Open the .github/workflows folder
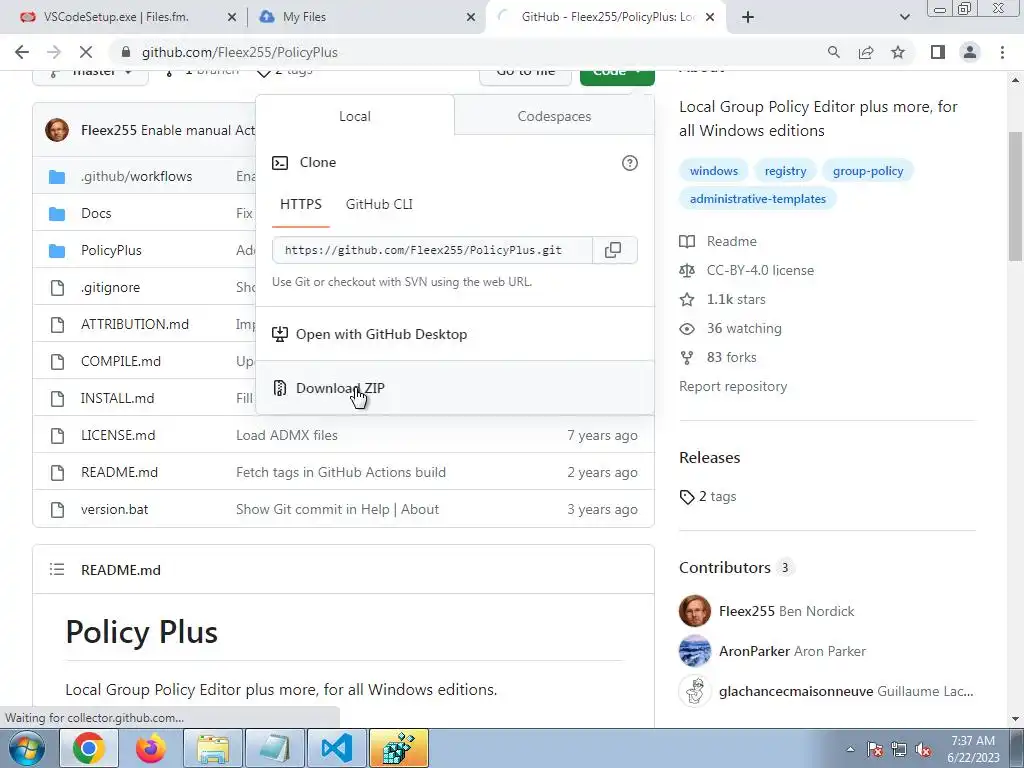1024x768 pixels. coord(136,176)
